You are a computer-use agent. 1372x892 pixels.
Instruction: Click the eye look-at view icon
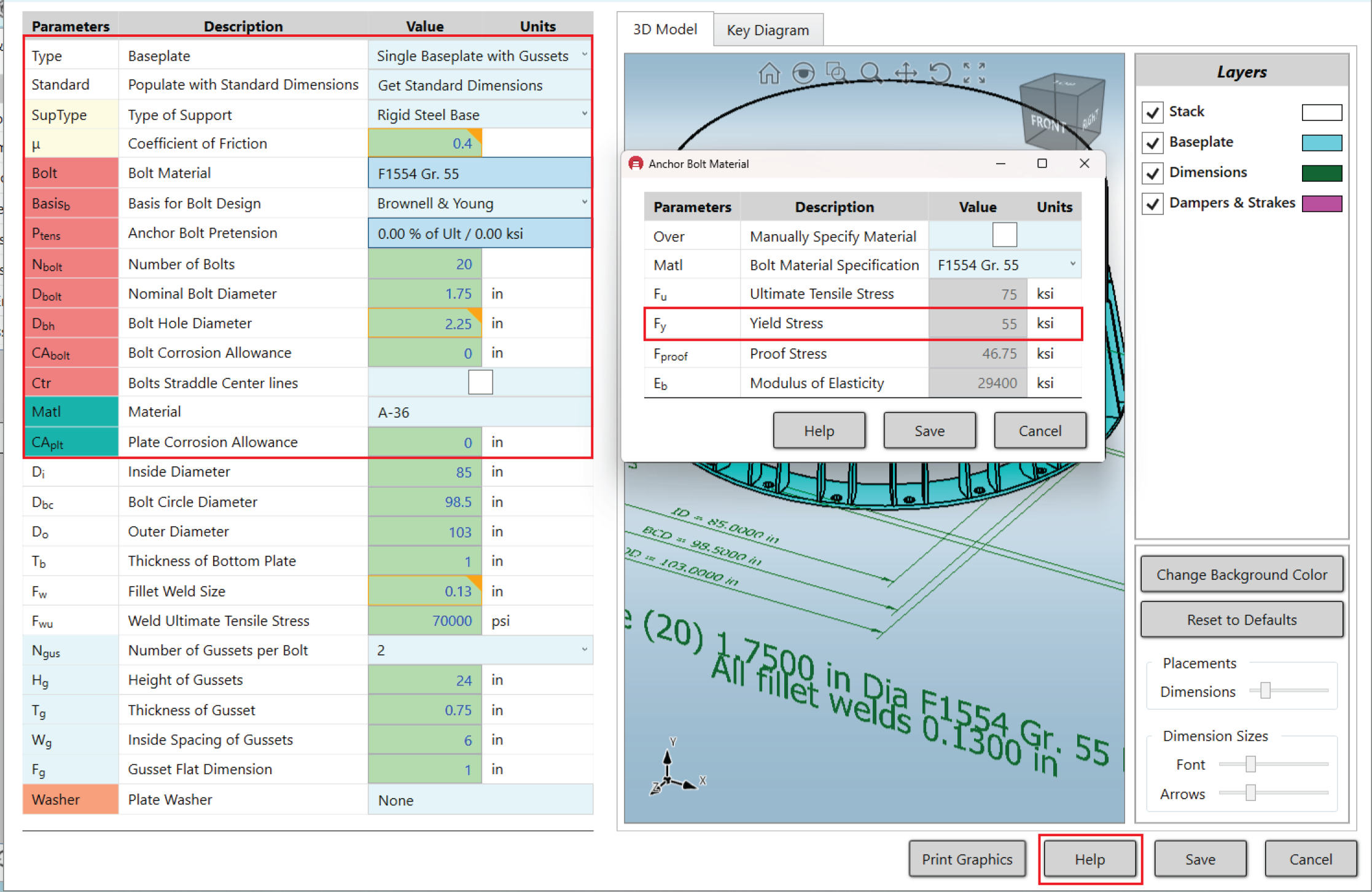point(803,74)
